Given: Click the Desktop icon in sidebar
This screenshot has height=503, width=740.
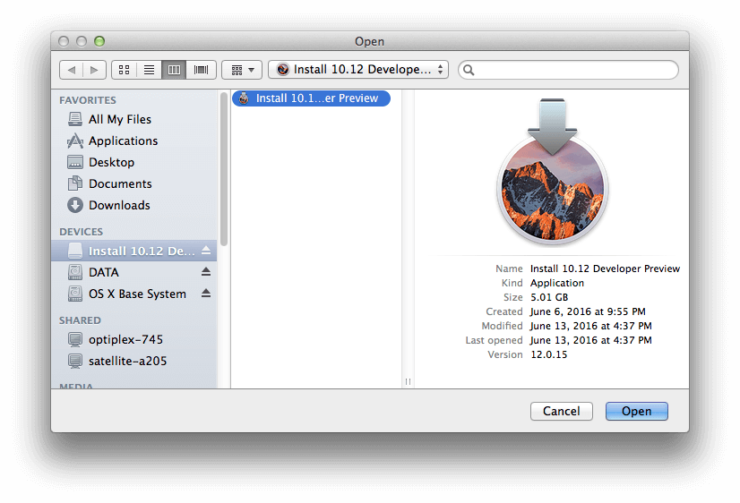Looking at the screenshot, I should pyautogui.click(x=75, y=162).
